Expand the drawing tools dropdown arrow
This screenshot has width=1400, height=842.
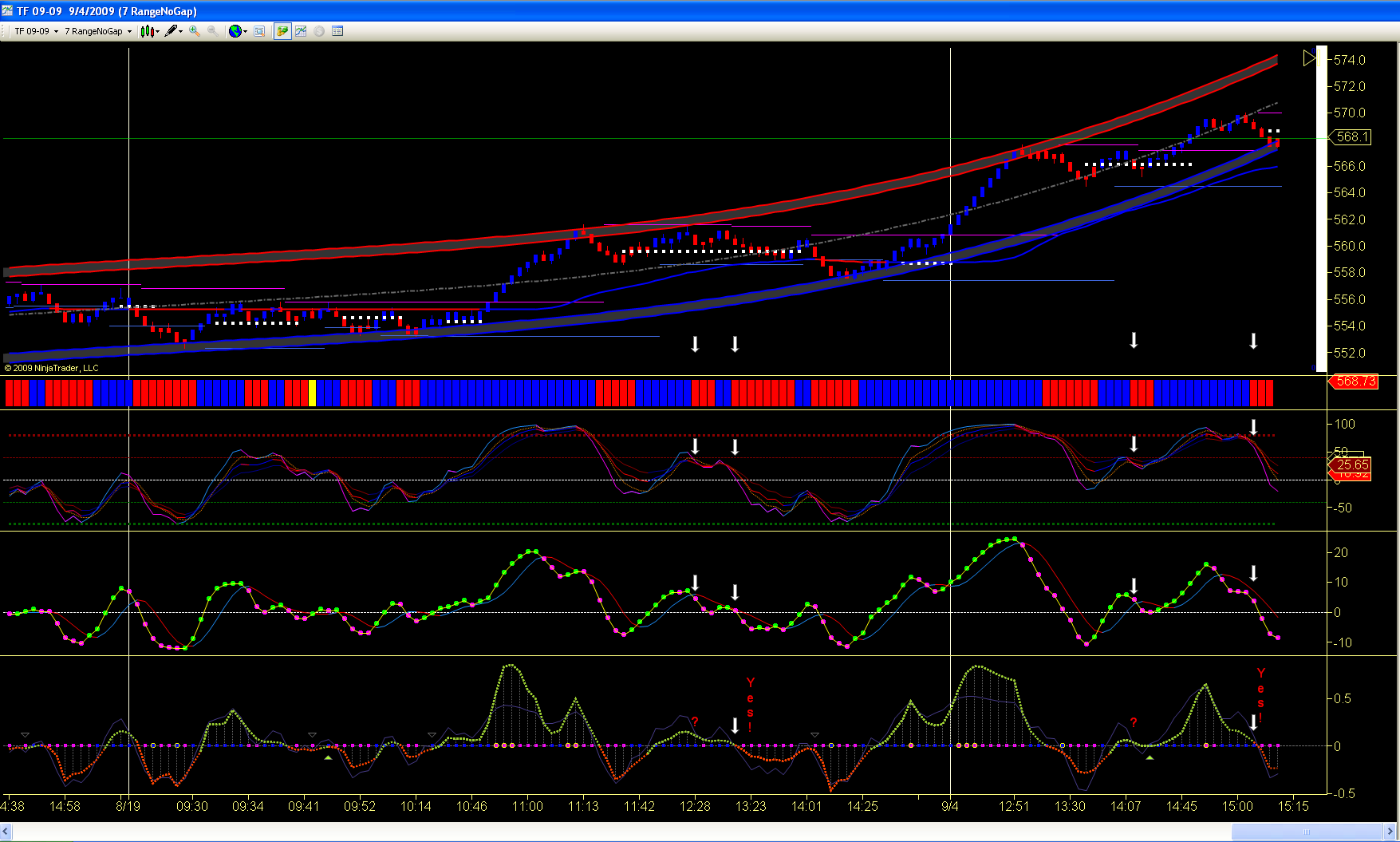pyautogui.click(x=181, y=31)
